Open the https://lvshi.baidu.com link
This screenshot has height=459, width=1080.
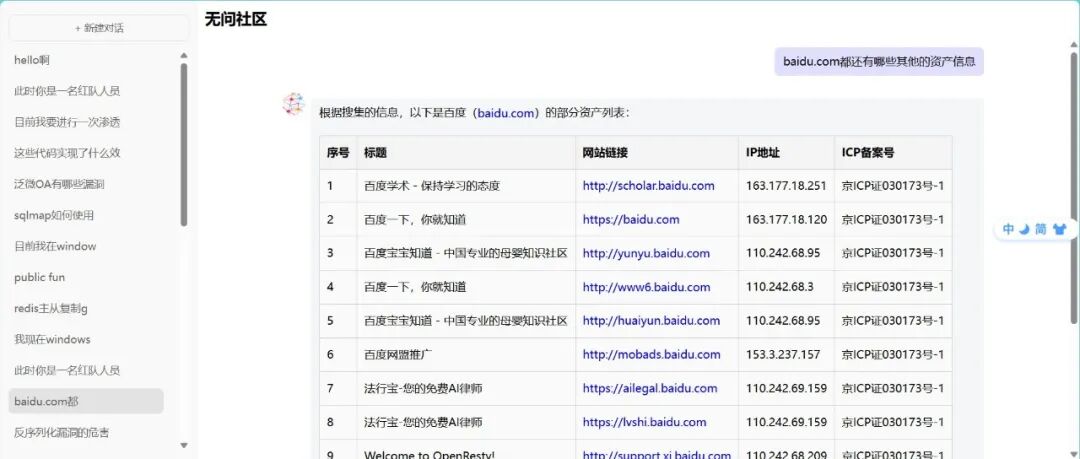coord(644,422)
